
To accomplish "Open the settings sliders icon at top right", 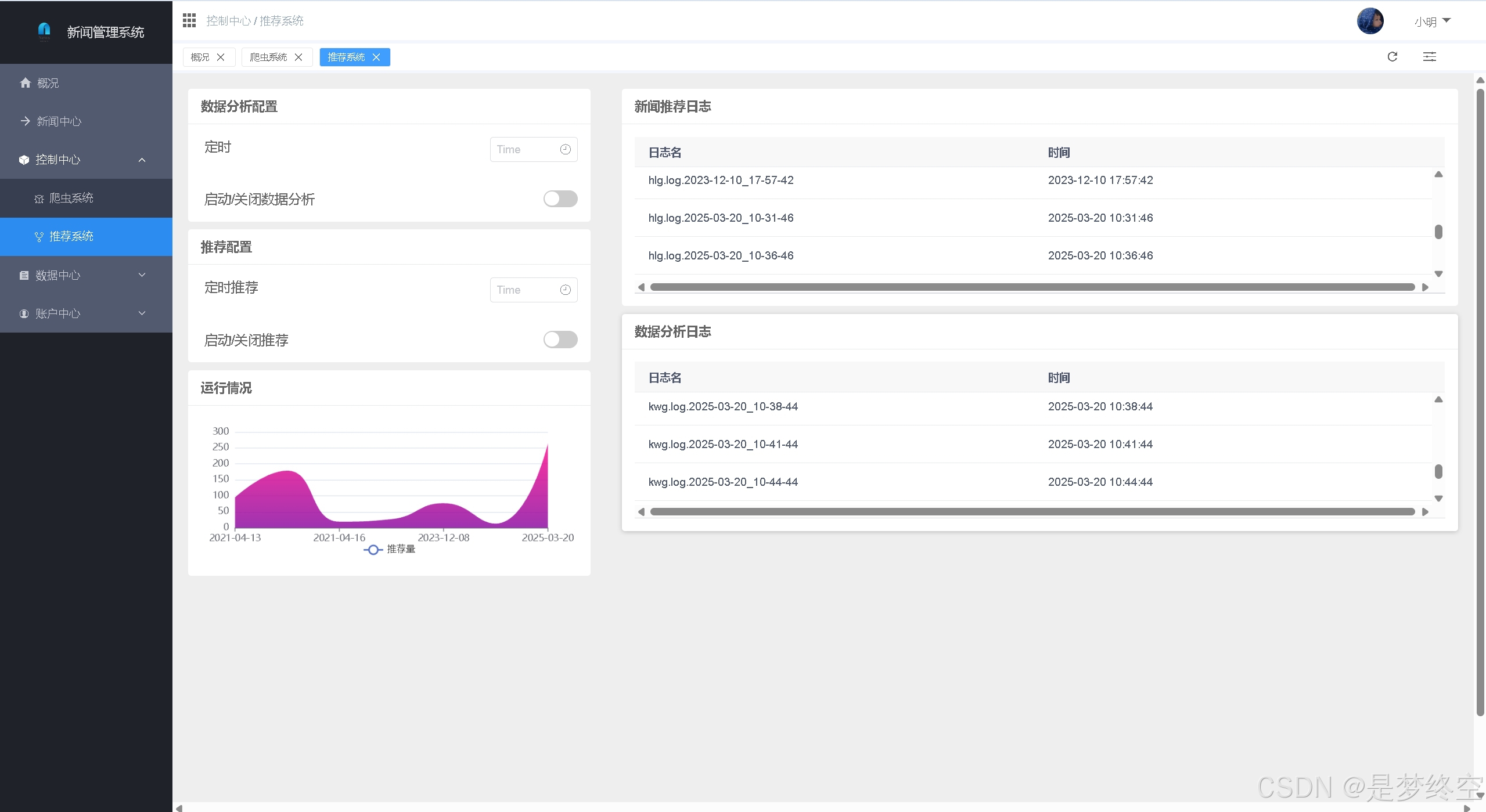I will click(1429, 57).
